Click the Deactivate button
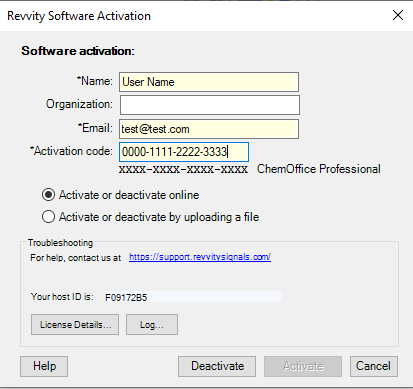This screenshot has width=413, height=389. point(217,366)
